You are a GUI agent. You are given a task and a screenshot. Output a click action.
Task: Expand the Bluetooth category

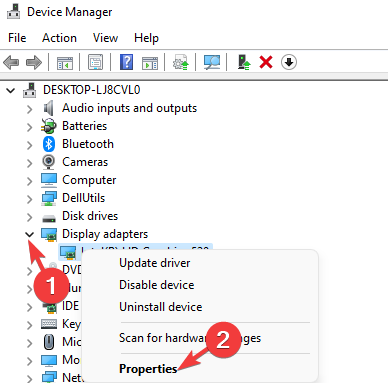(30, 145)
